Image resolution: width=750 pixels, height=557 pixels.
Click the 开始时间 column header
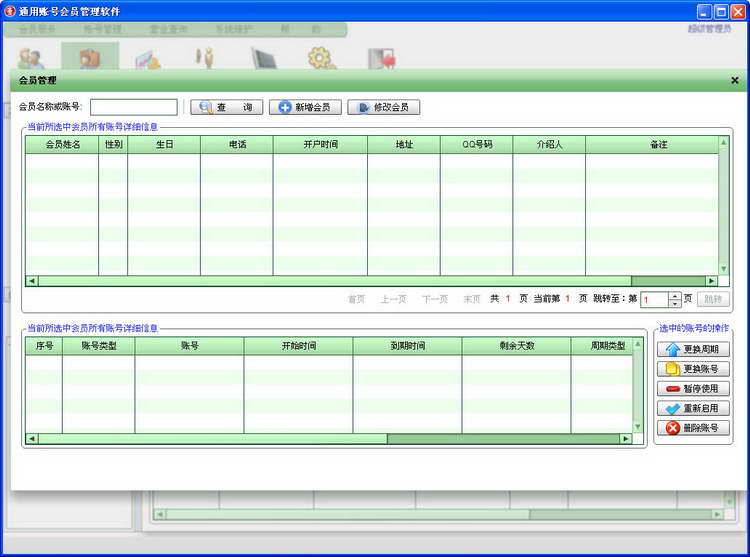(298, 346)
